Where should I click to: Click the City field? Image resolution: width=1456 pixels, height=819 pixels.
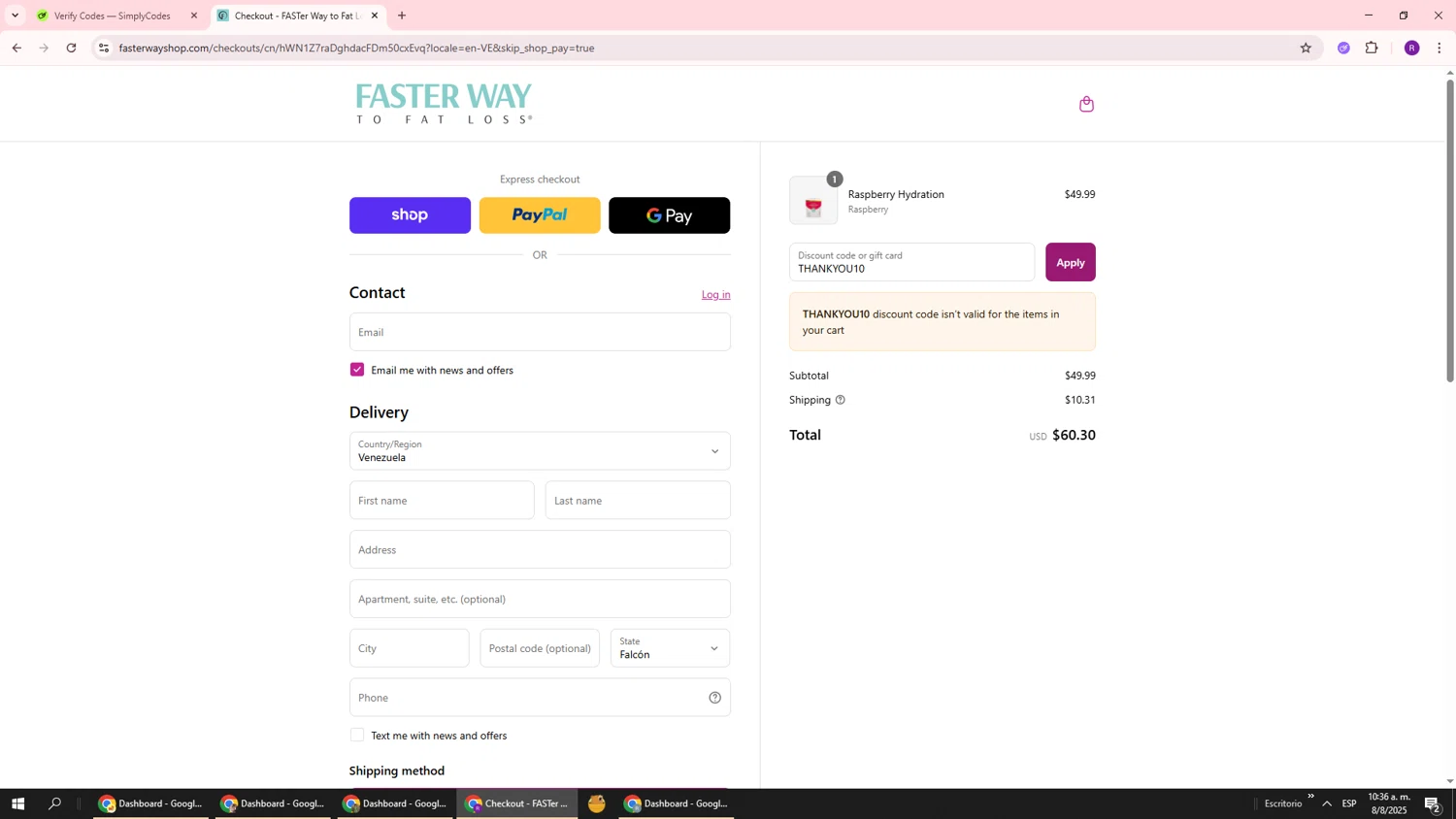[410, 648]
